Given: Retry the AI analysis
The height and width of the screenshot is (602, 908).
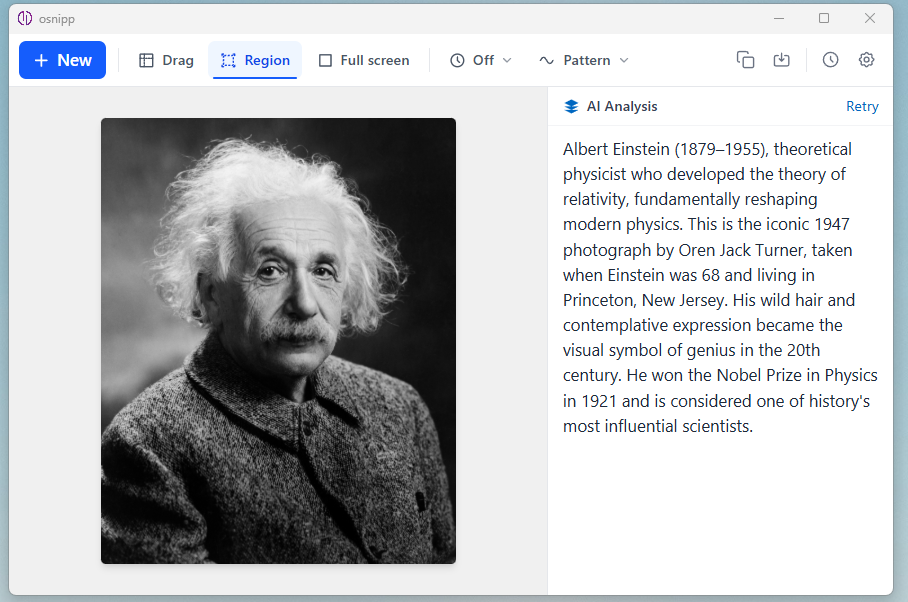Looking at the screenshot, I should [862, 106].
